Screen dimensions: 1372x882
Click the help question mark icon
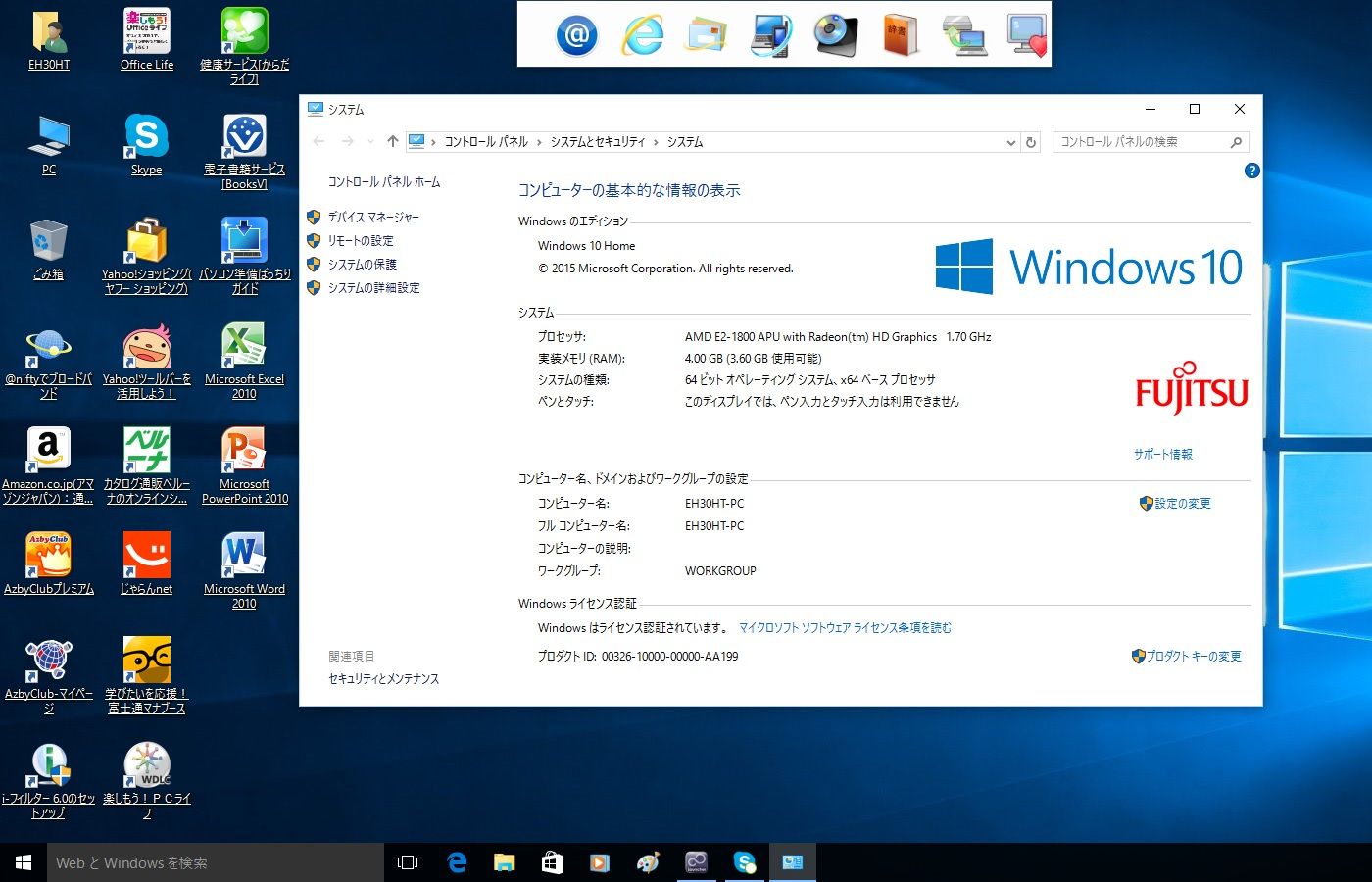click(1251, 171)
